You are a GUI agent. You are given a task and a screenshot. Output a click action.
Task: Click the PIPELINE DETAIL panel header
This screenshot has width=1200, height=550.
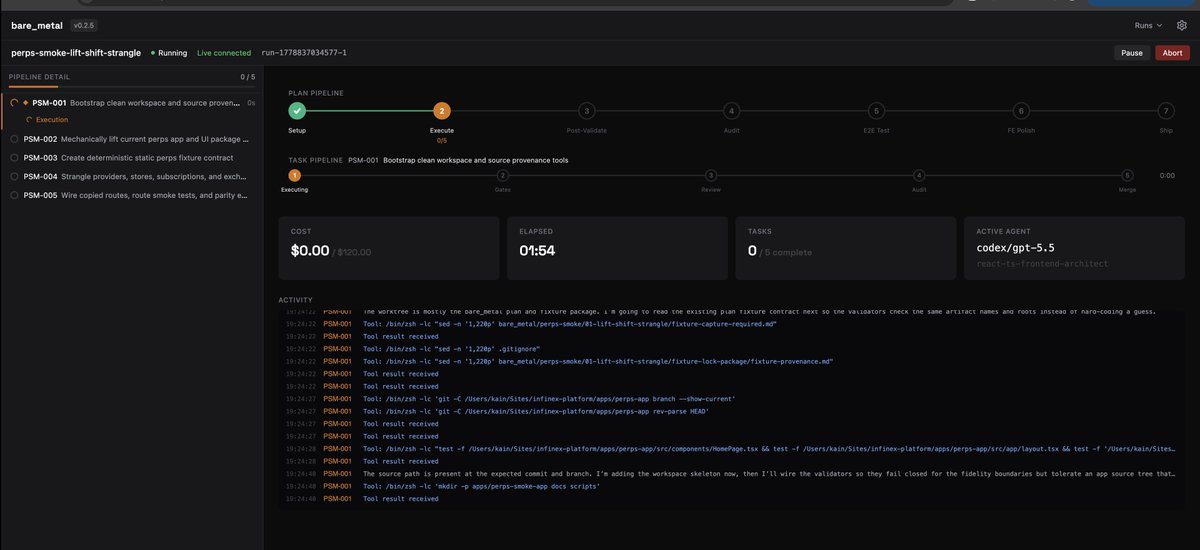39,77
